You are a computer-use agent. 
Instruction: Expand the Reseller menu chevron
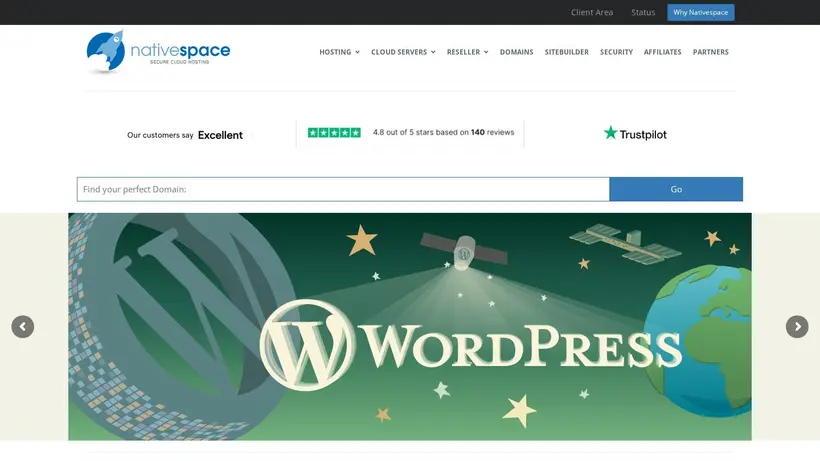pyautogui.click(x=486, y=52)
